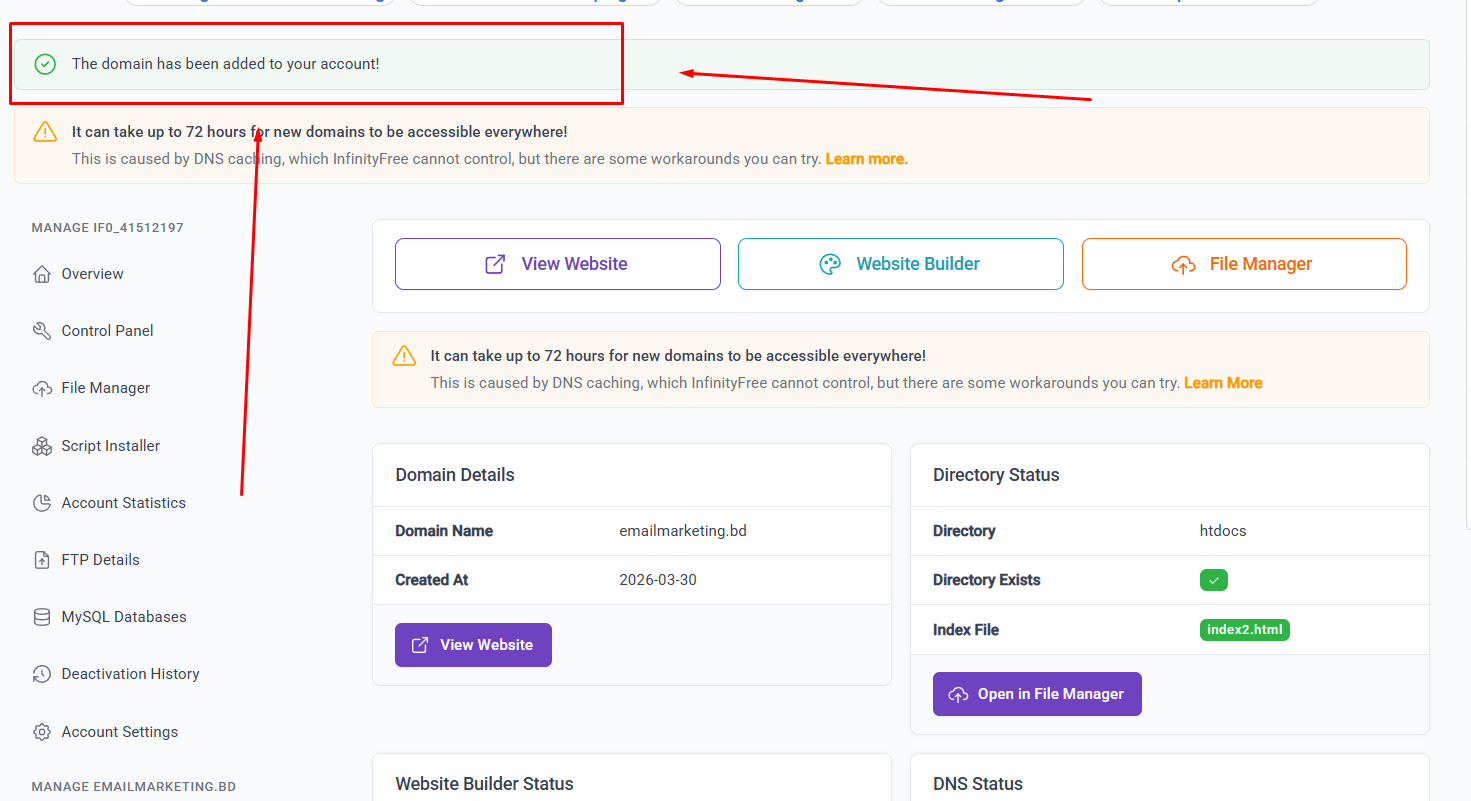Viewport: 1471px width, 801px height.
Task: Open MySQL Databases from the sidebar menu
Action: pos(123,616)
